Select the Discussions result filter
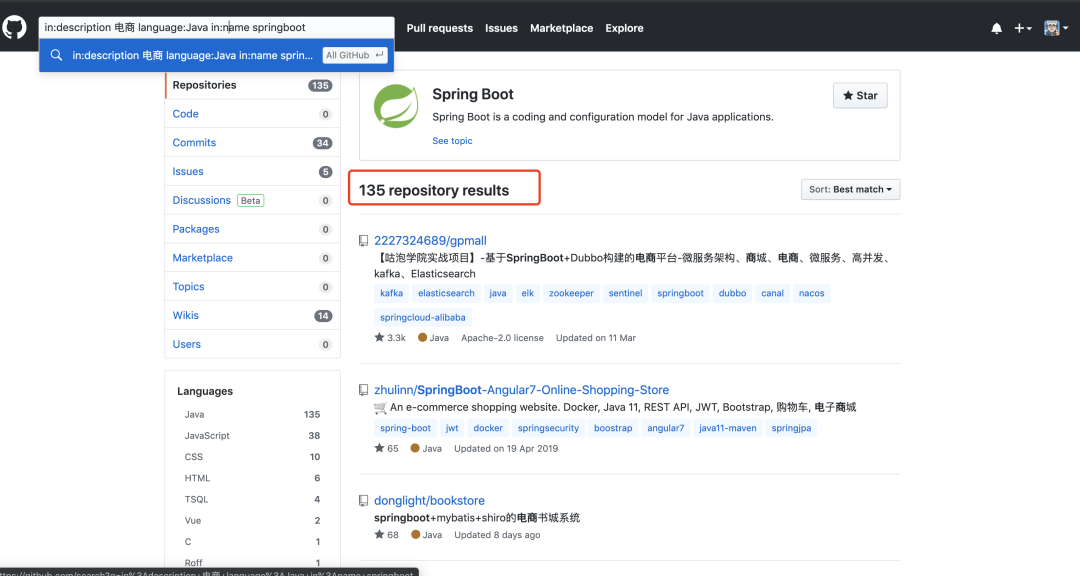1080x576 pixels. pos(253,200)
